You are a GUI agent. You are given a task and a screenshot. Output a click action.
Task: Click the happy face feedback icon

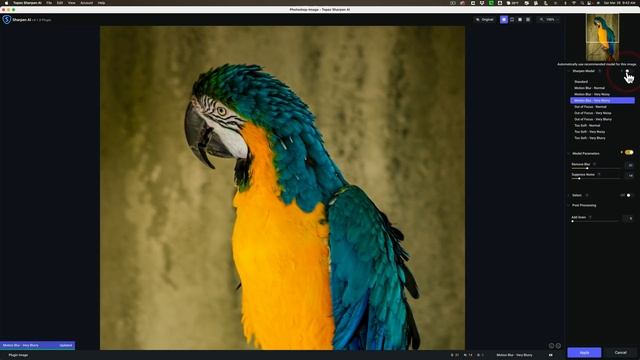558,346
